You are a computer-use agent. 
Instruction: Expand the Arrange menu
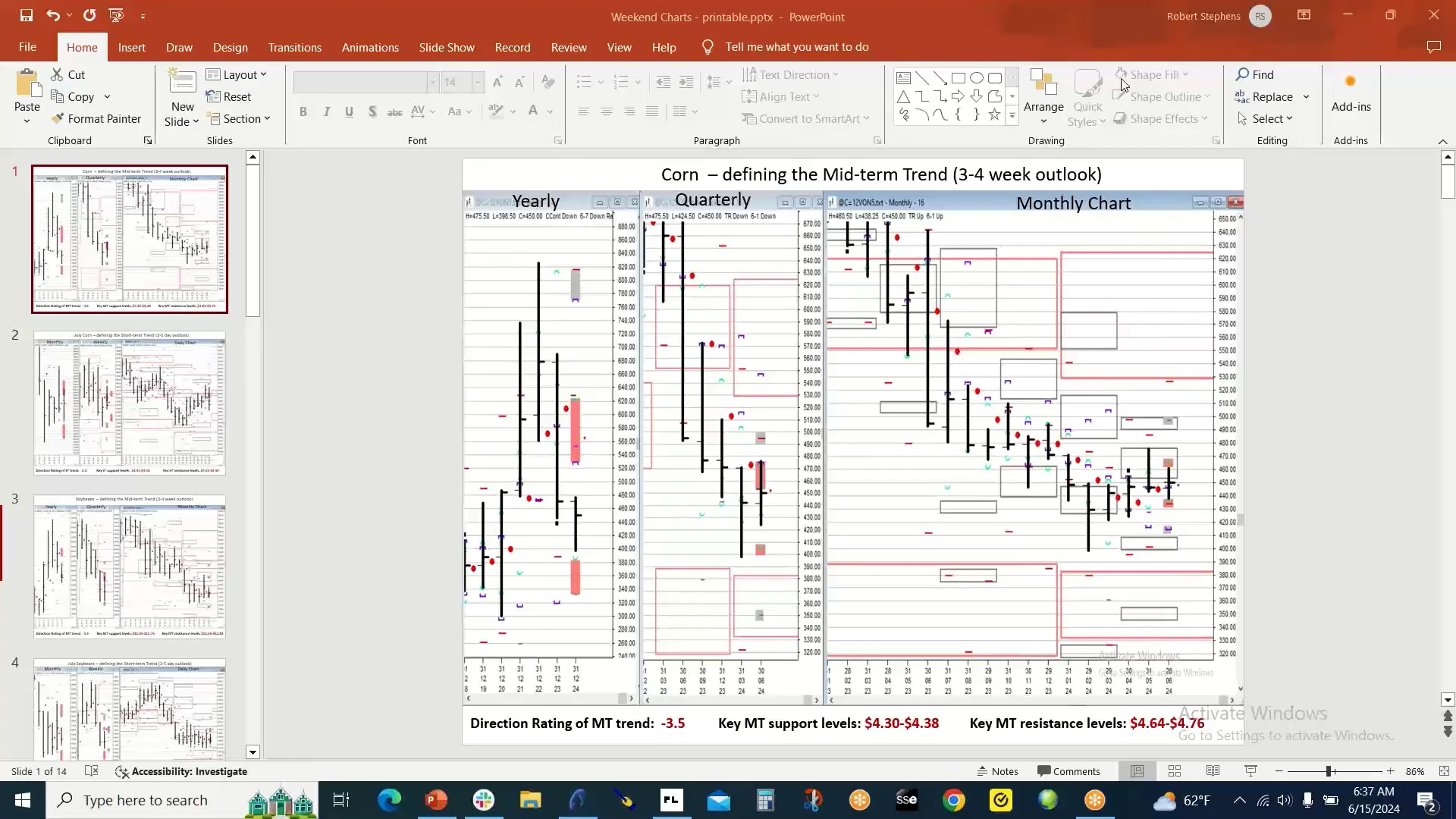(x=1043, y=97)
